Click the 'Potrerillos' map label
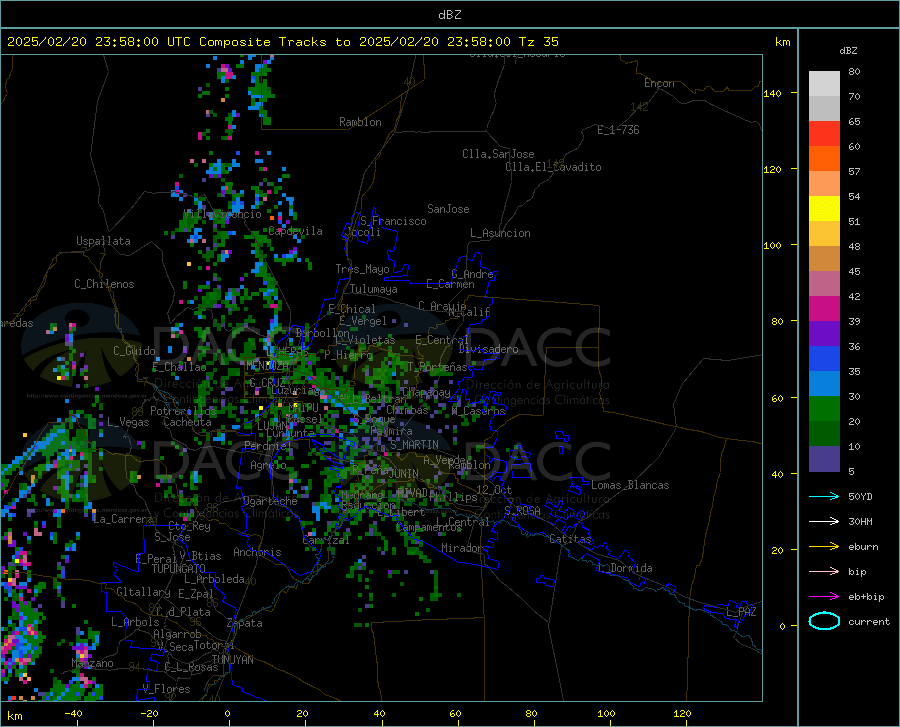 pos(183,411)
